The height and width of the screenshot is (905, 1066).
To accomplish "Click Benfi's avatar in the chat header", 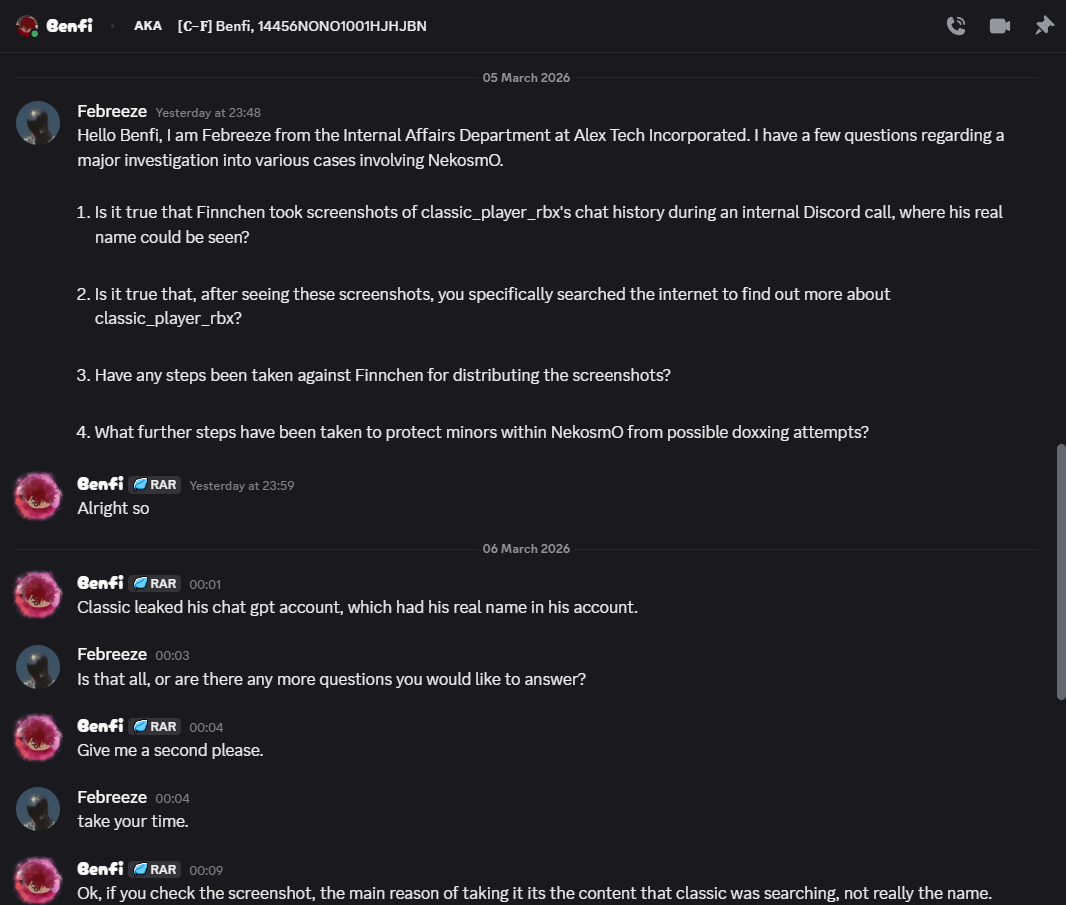I will (28, 26).
